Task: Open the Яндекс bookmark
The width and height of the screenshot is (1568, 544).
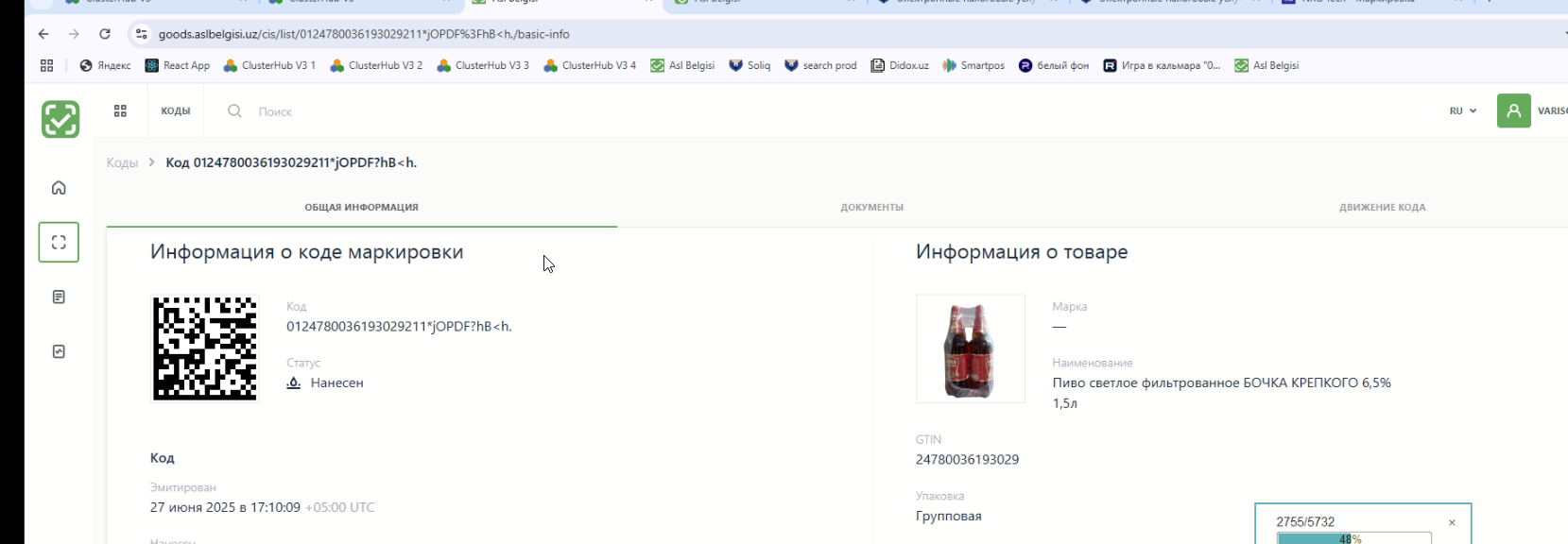Action: pos(105,65)
